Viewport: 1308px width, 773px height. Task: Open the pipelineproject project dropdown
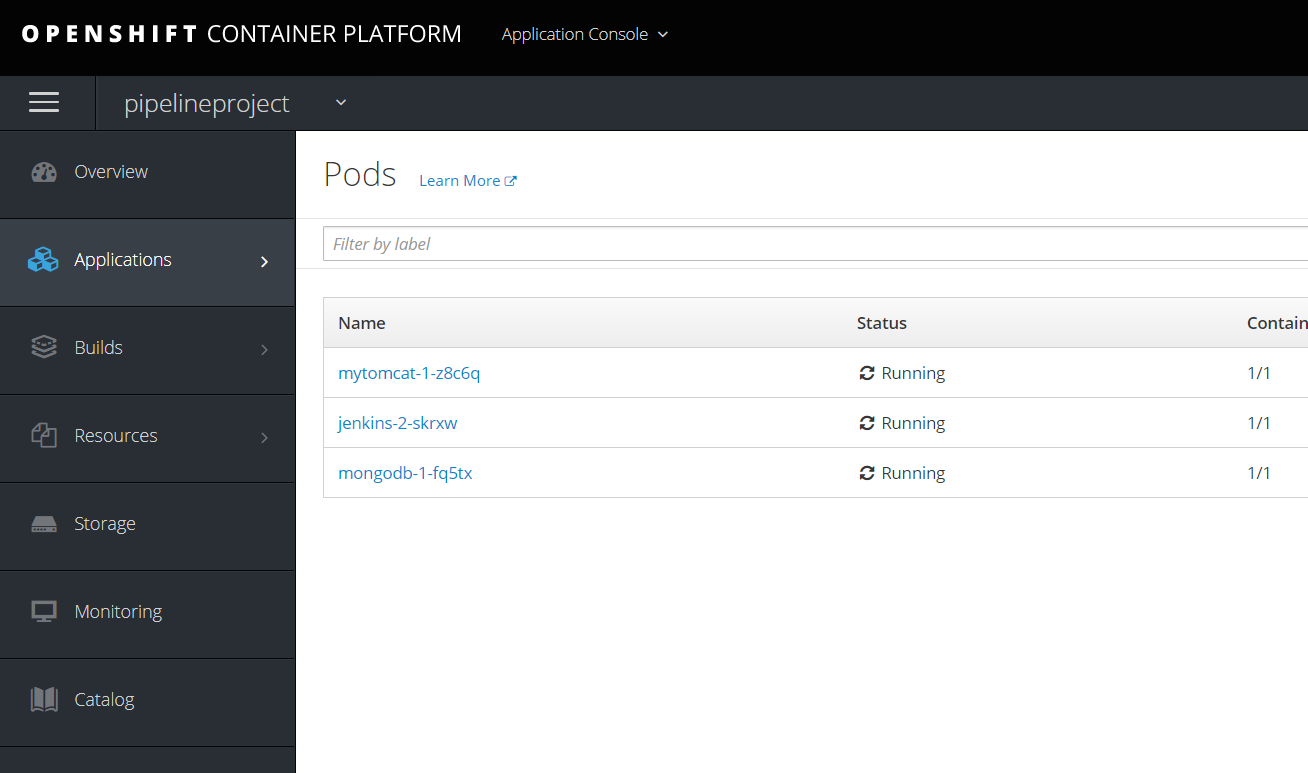click(x=341, y=103)
